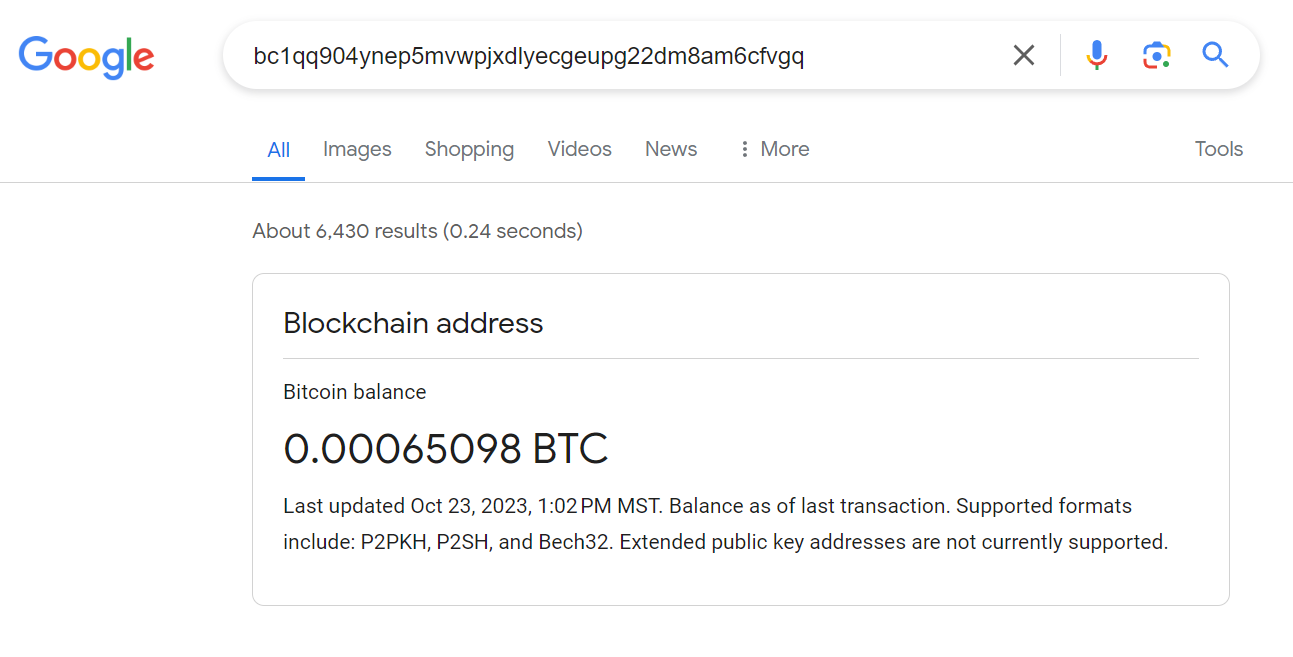Image resolution: width=1293 pixels, height=657 pixels.
Task: Expand the More search options menu
Action: coord(784,148)
